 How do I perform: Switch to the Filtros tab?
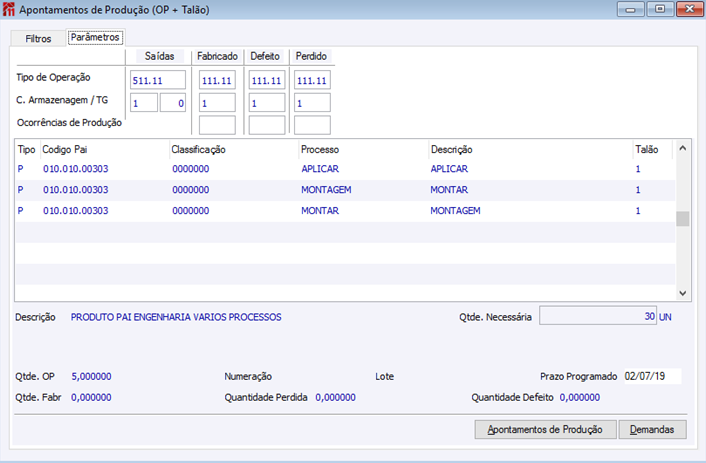(38, 38)
